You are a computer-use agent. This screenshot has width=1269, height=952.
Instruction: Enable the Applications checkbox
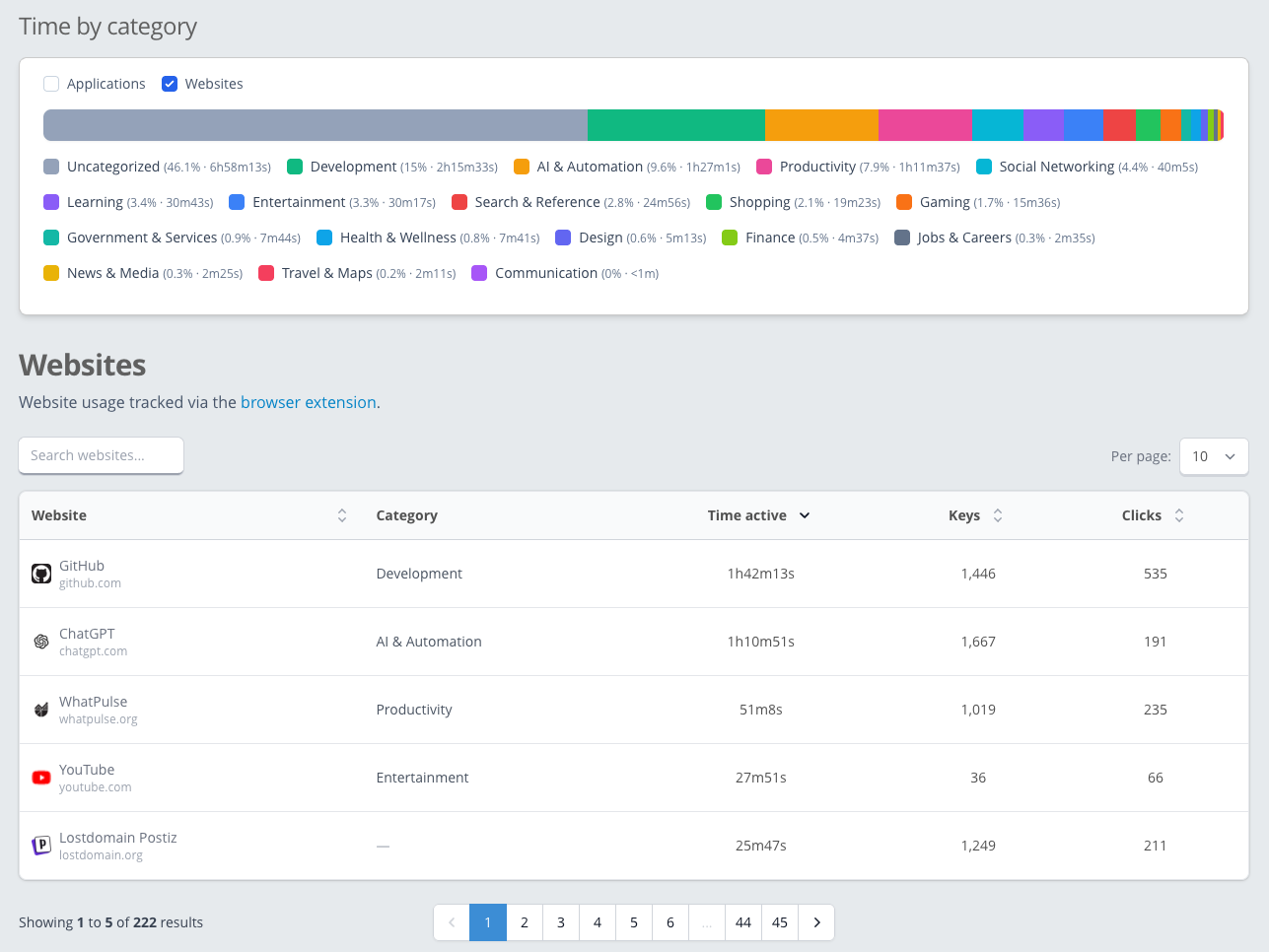pos(50,84)
